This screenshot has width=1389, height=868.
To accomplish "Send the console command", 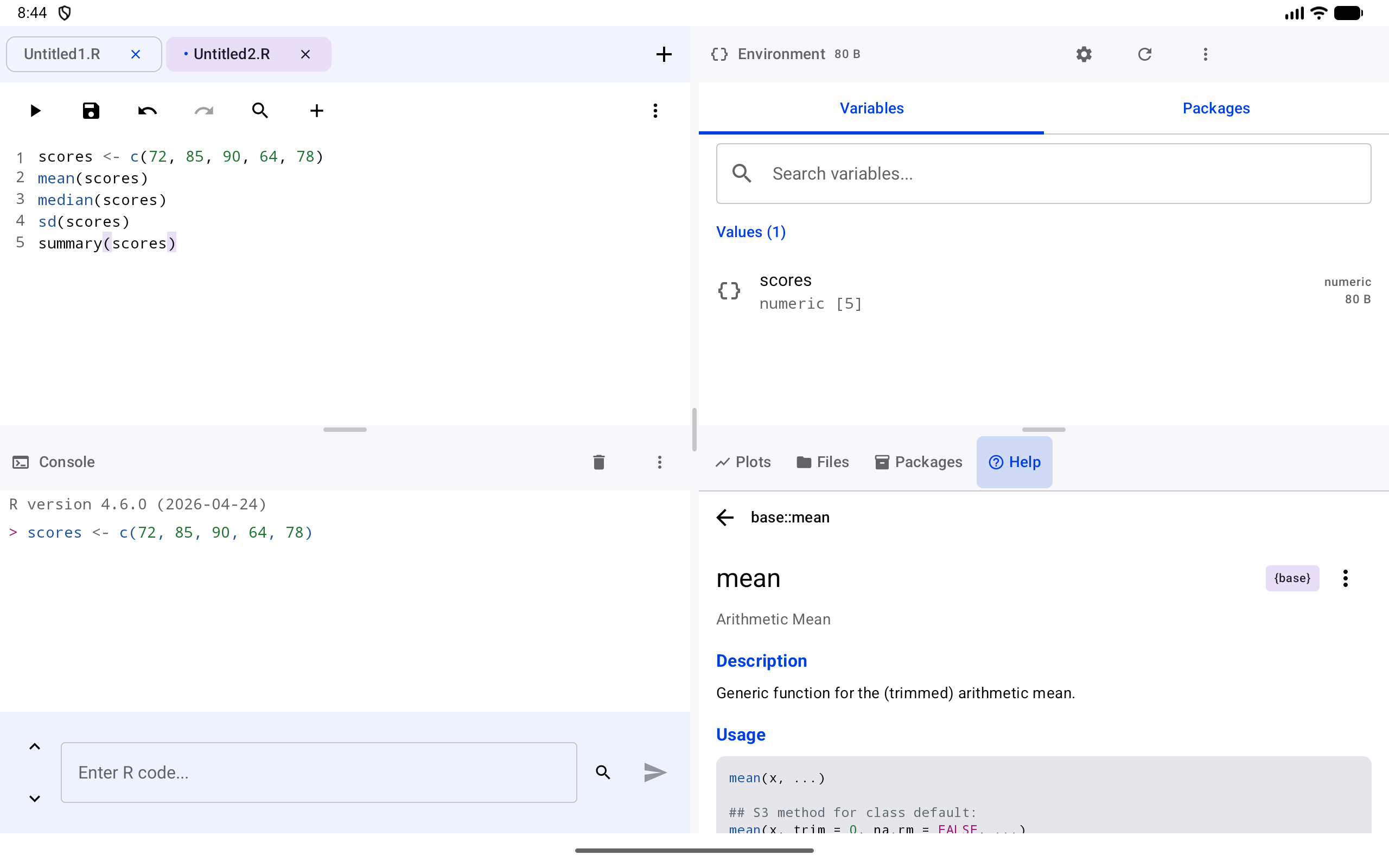I will point(655,772).
